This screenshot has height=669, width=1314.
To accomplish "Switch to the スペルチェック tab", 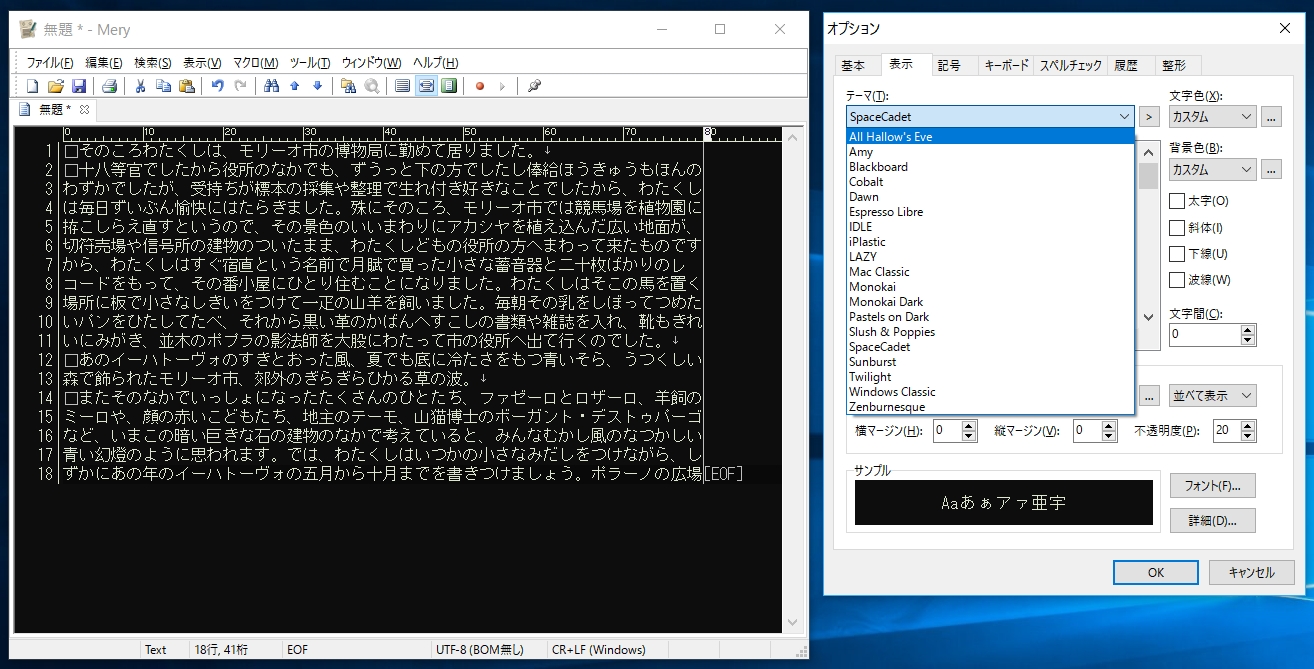I will (x=1071, y=66).
